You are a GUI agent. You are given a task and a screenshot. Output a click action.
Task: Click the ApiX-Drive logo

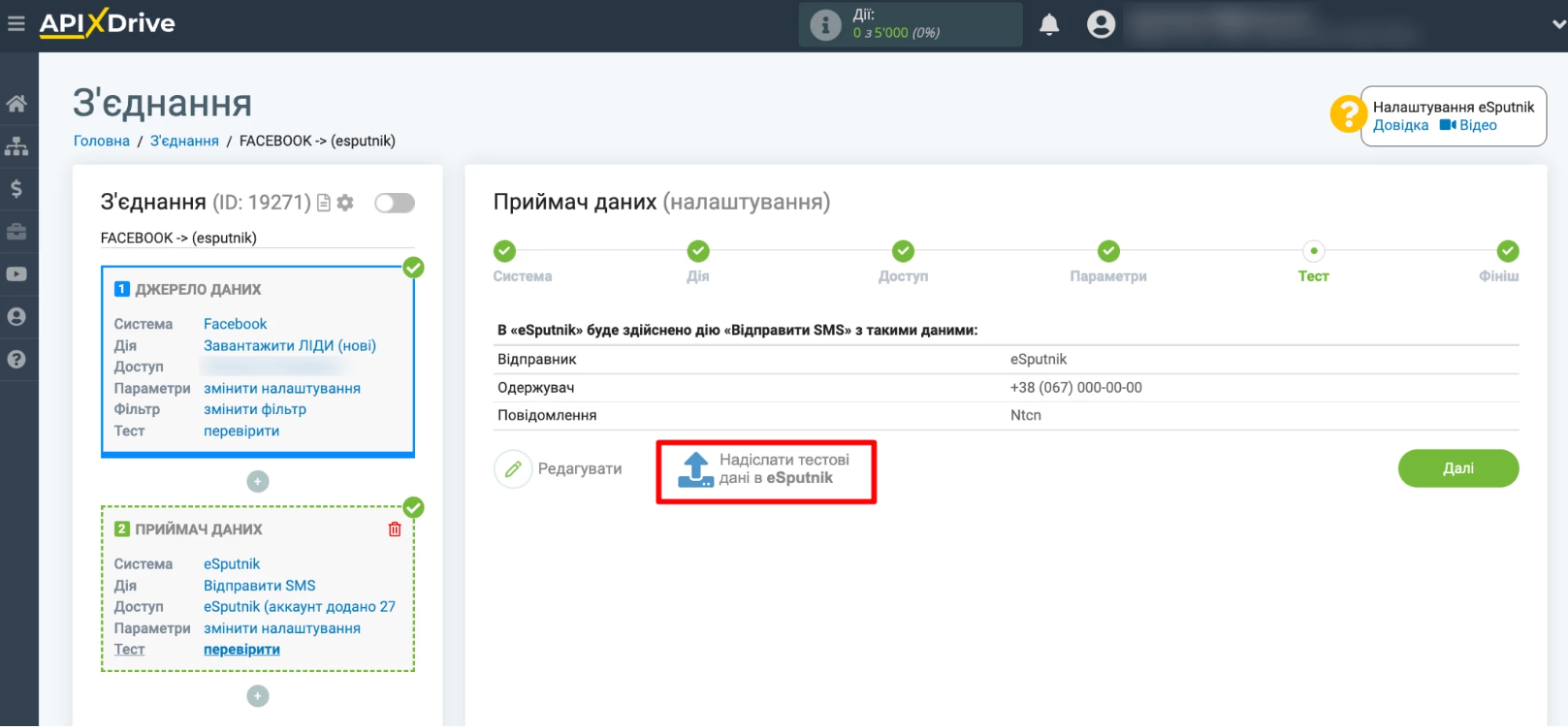pos(107,24)
